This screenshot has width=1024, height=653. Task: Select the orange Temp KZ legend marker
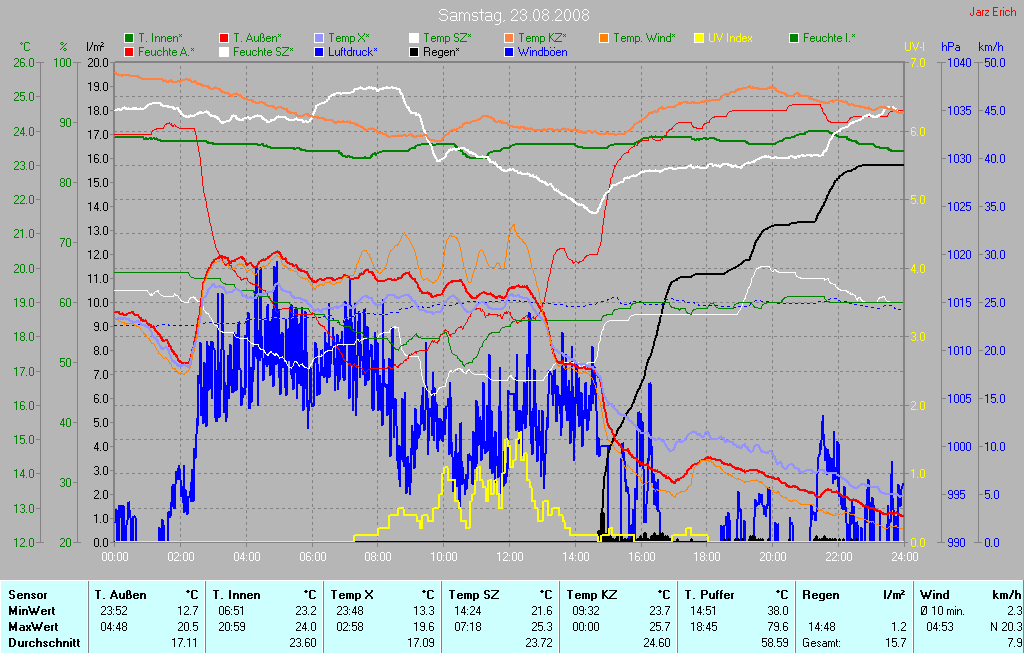(x=509, y=38)
